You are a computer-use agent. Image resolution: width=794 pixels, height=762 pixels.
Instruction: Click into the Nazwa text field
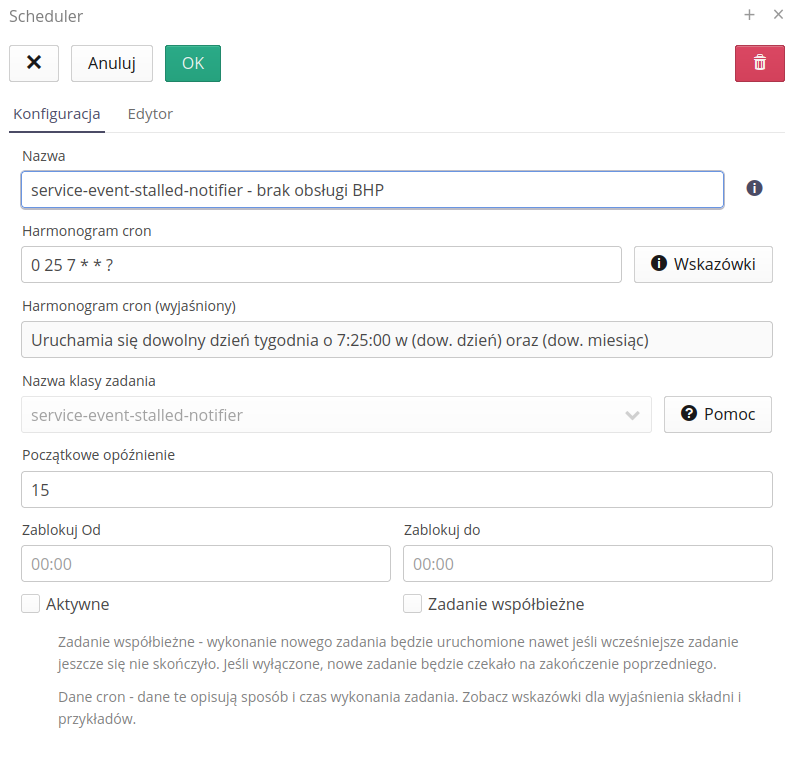(x=371, y=189)
